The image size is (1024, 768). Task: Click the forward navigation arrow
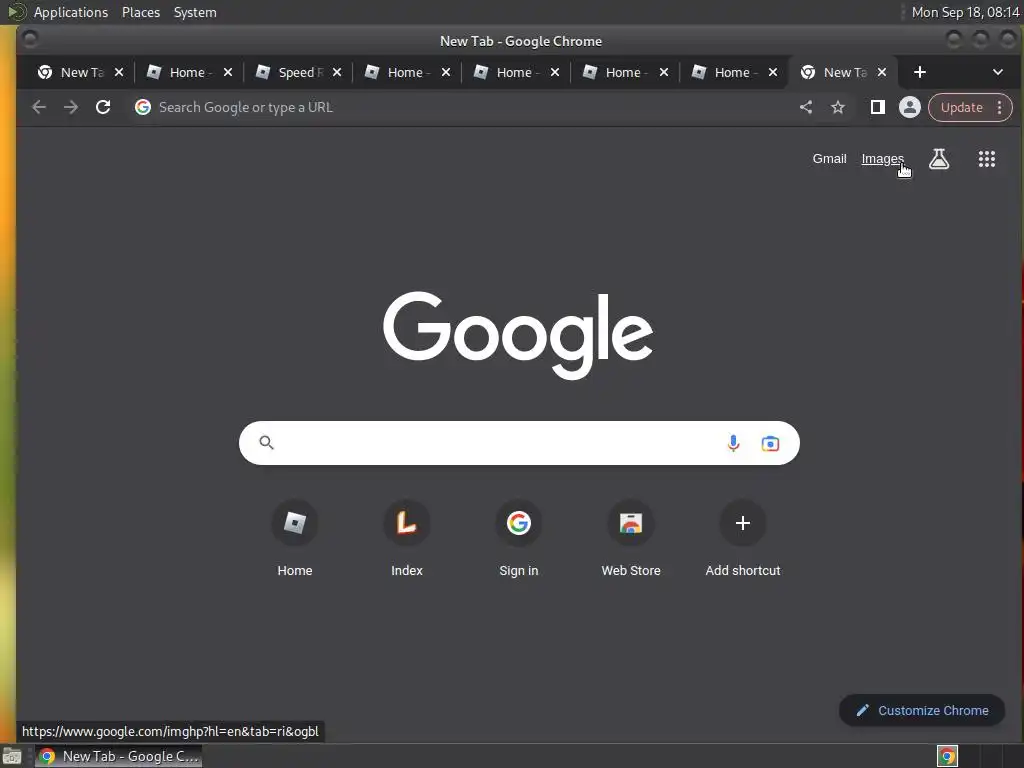(71, 107)
